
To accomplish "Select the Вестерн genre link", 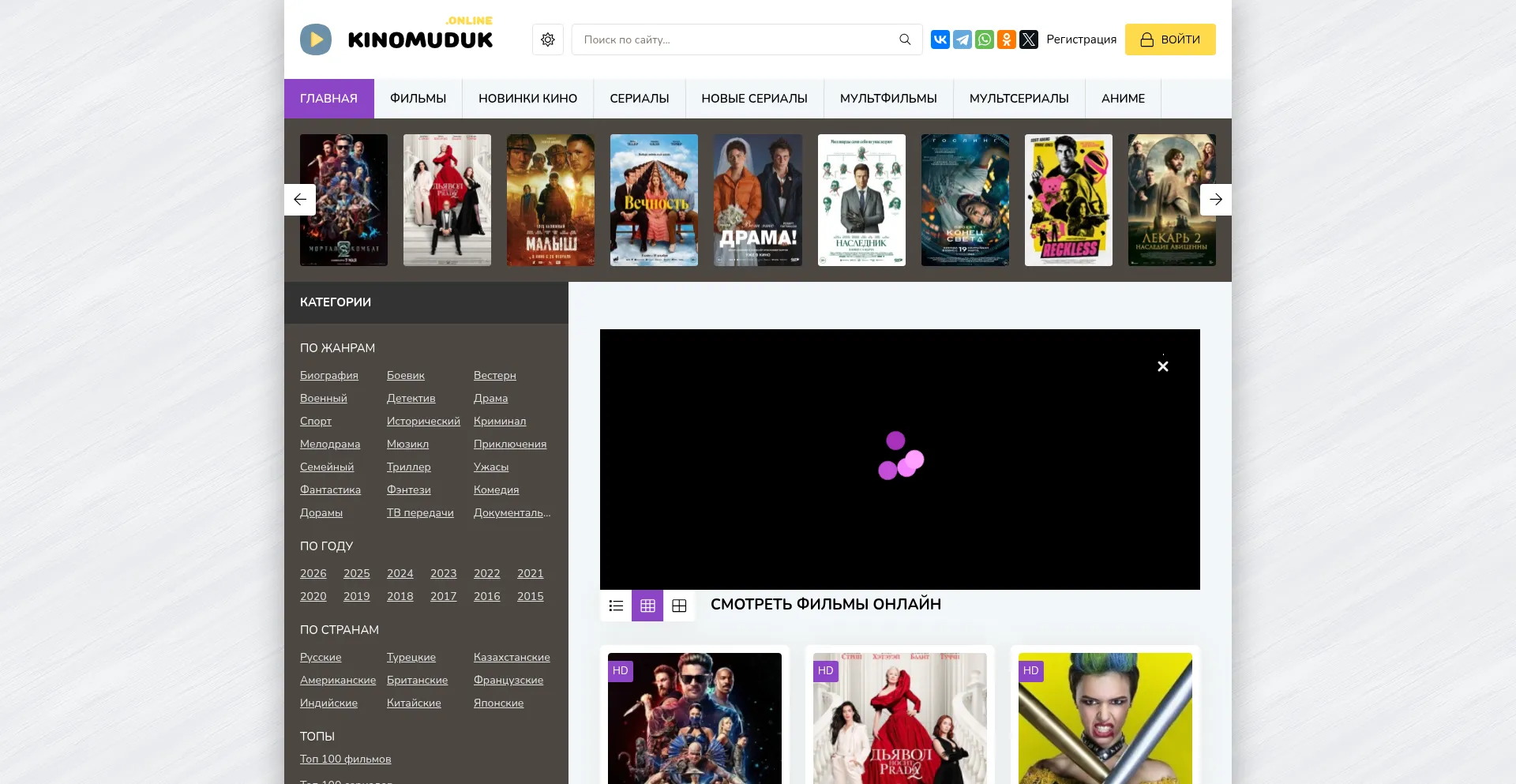I will pos(495,375).
